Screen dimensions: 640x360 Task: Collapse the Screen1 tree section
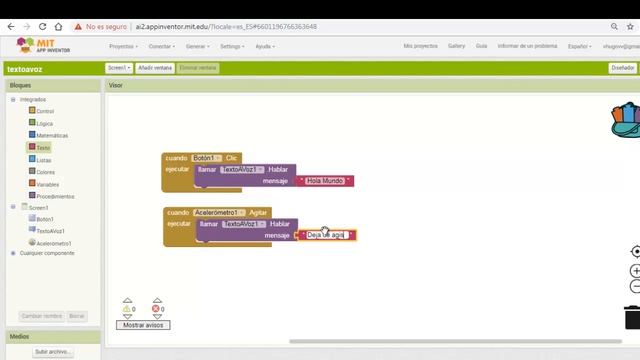pyautogui.click(x=13, y=207)
